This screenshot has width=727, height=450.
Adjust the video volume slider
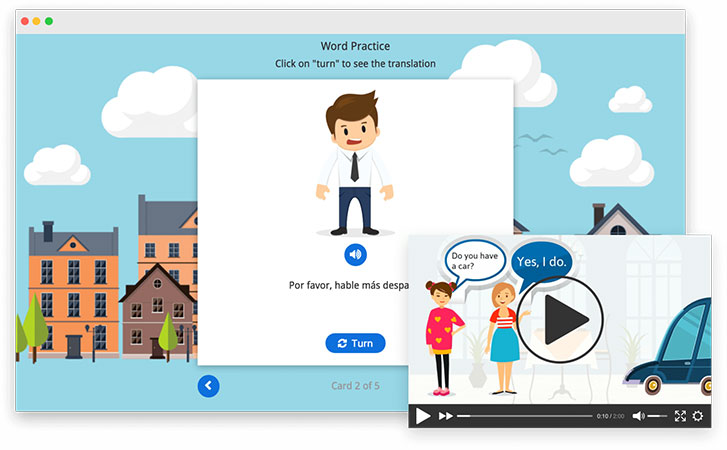[657, 416]
